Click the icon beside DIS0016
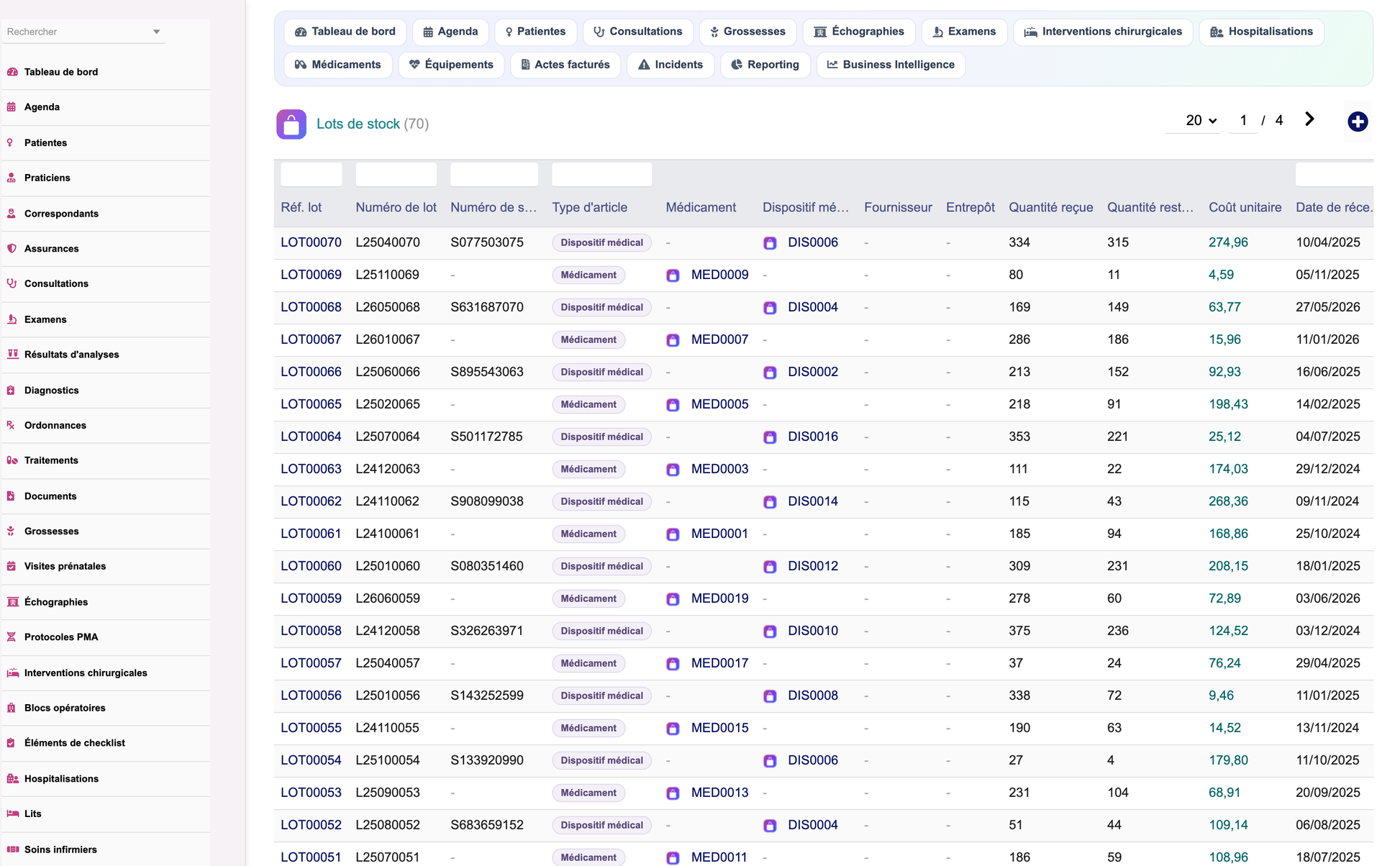Image resolution: width=1400 pixels, height=866 pixels. point(770,437)
